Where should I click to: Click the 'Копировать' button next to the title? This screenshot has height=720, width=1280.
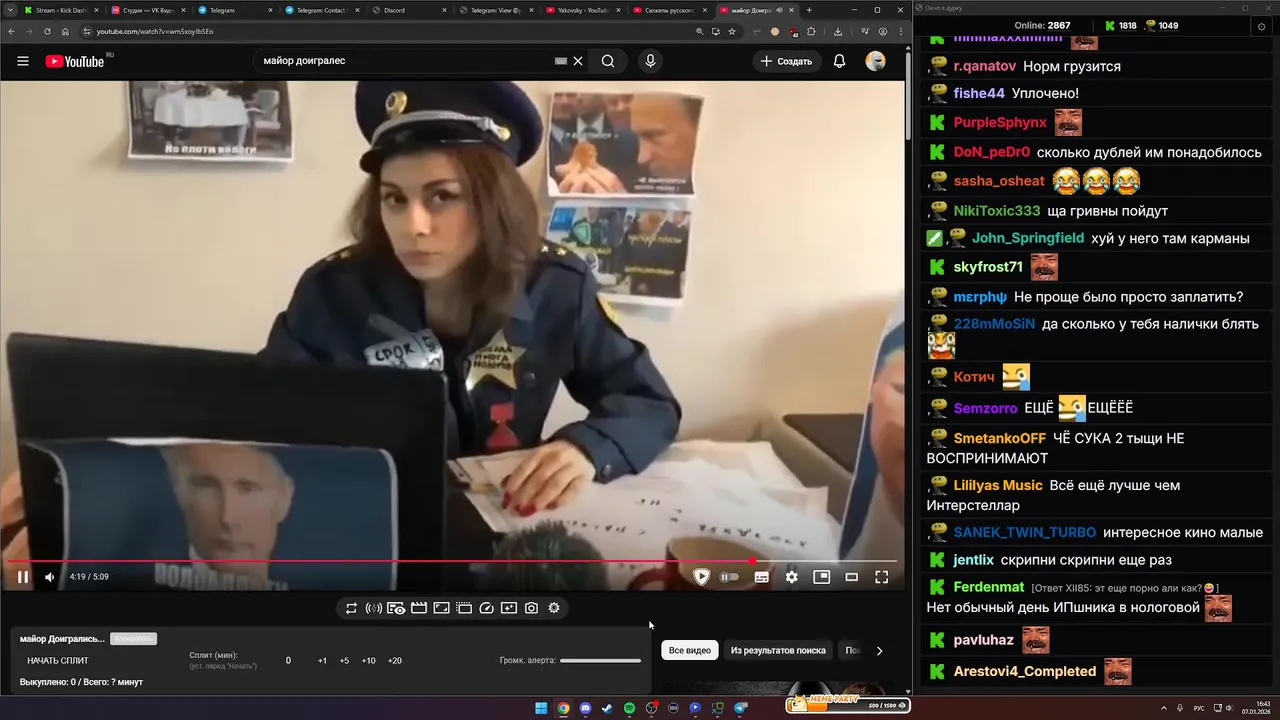(x=133, y=639)
